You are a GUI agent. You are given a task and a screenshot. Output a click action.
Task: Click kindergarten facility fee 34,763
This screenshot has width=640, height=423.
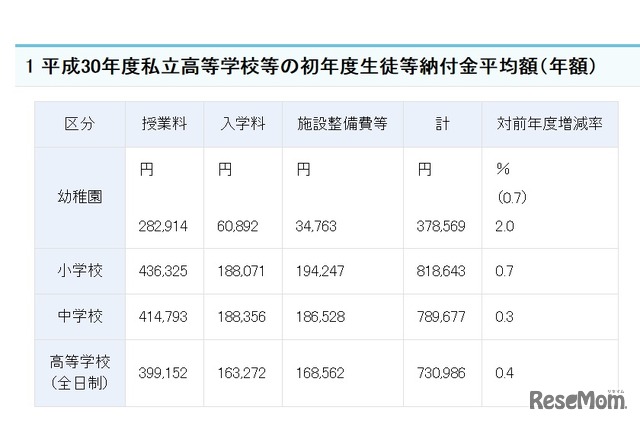point(316,226)
